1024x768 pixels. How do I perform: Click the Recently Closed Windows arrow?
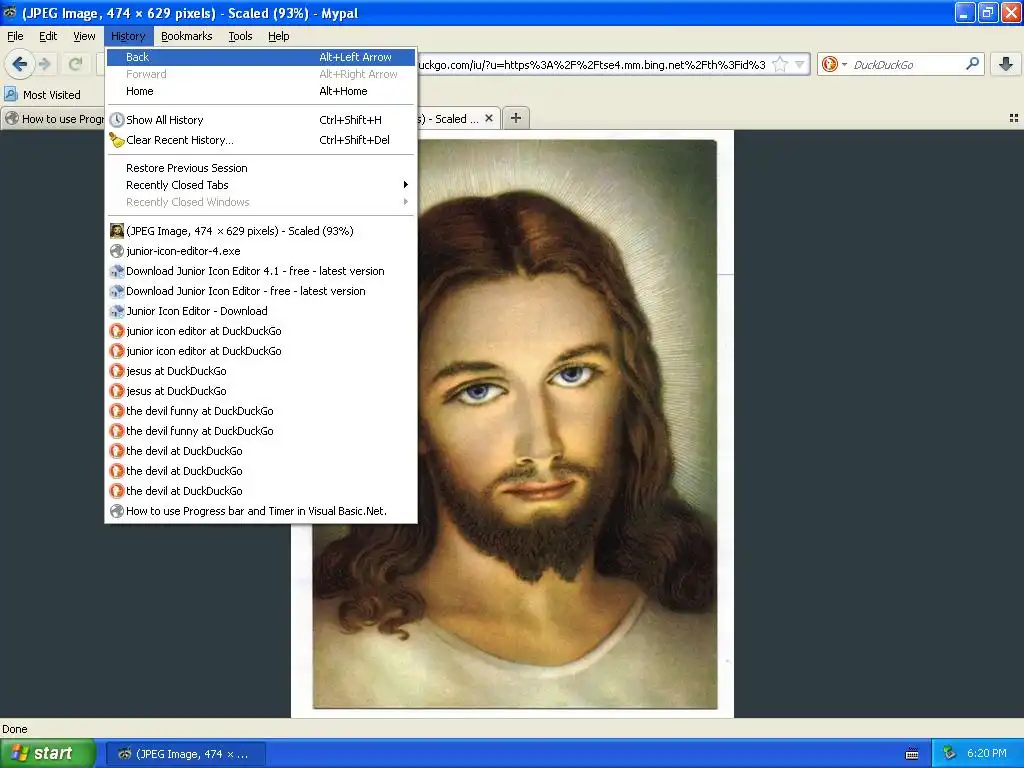[x=405, y=202]
